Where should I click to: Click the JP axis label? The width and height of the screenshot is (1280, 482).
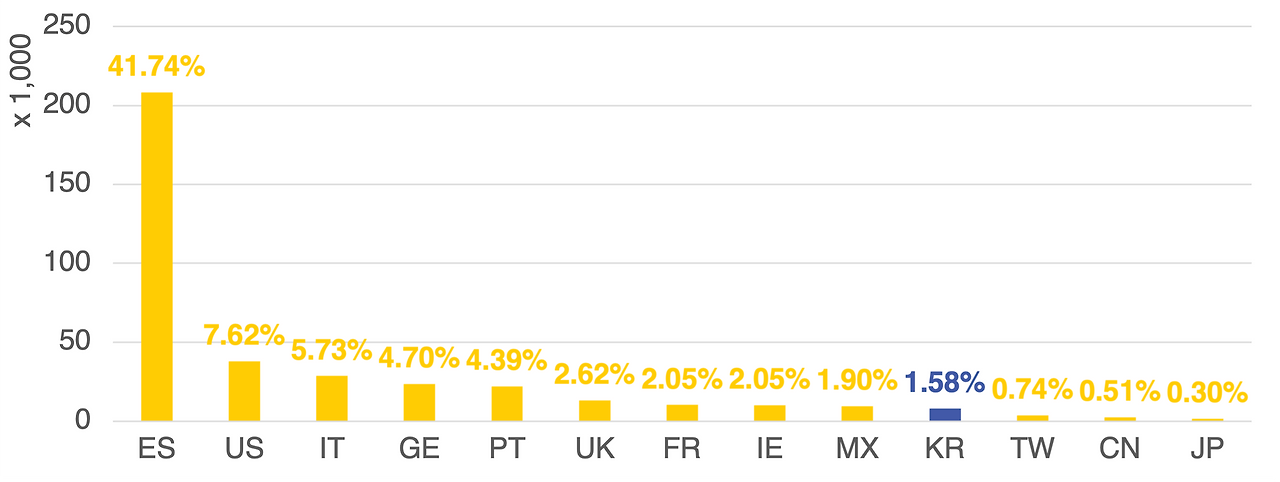(1208, 449)
